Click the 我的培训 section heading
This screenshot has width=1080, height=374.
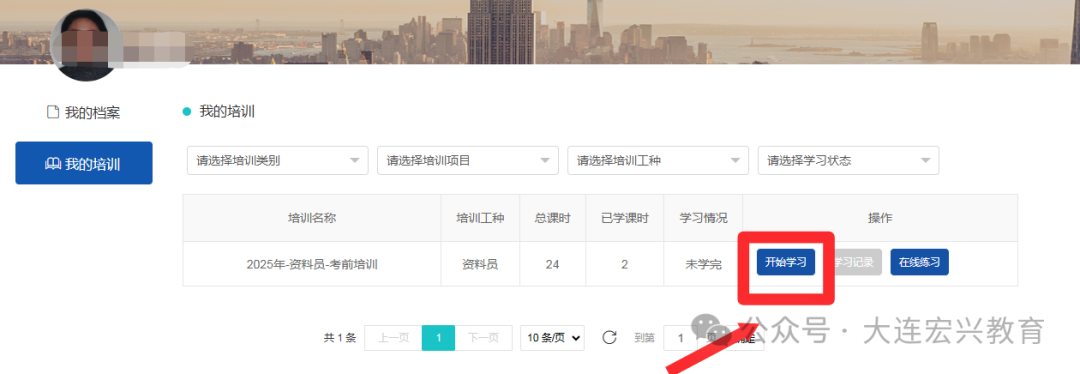227,112
